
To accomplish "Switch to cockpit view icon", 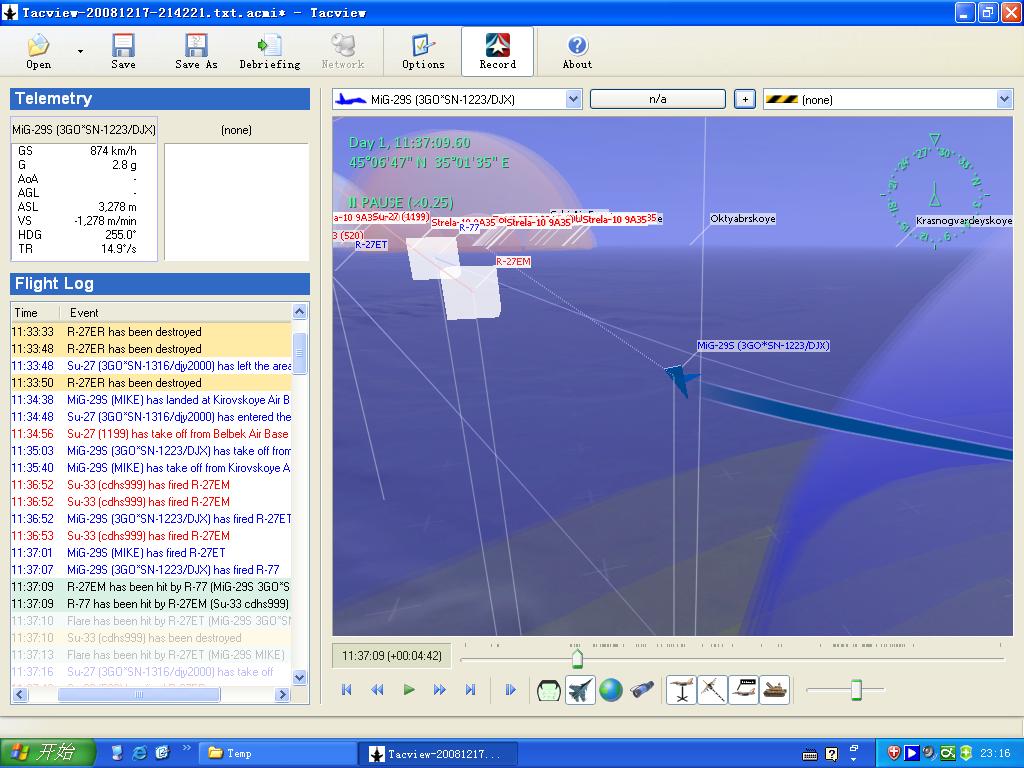I will click(548, 690).
